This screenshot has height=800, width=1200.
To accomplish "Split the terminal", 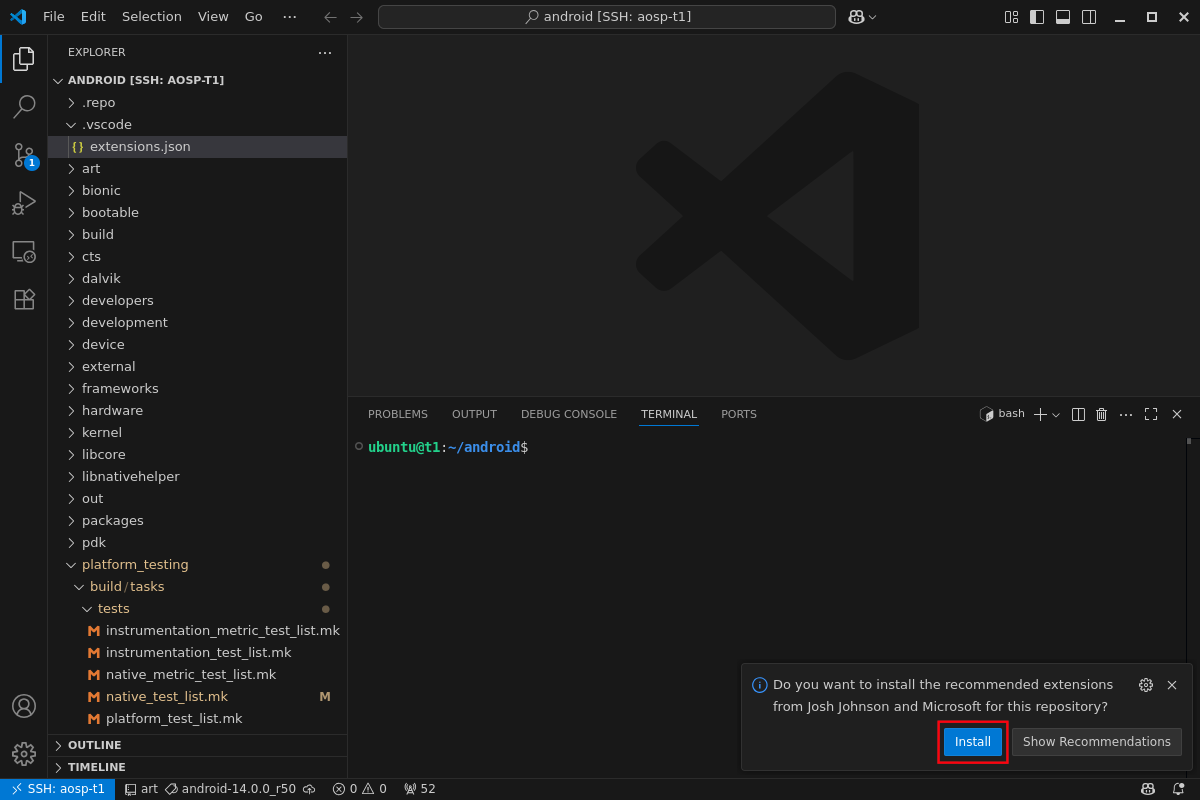I will [1078, 414].
